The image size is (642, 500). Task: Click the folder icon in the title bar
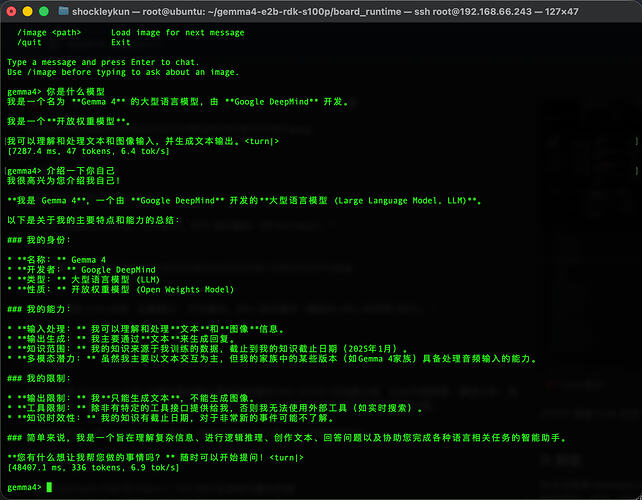point(63,11)
